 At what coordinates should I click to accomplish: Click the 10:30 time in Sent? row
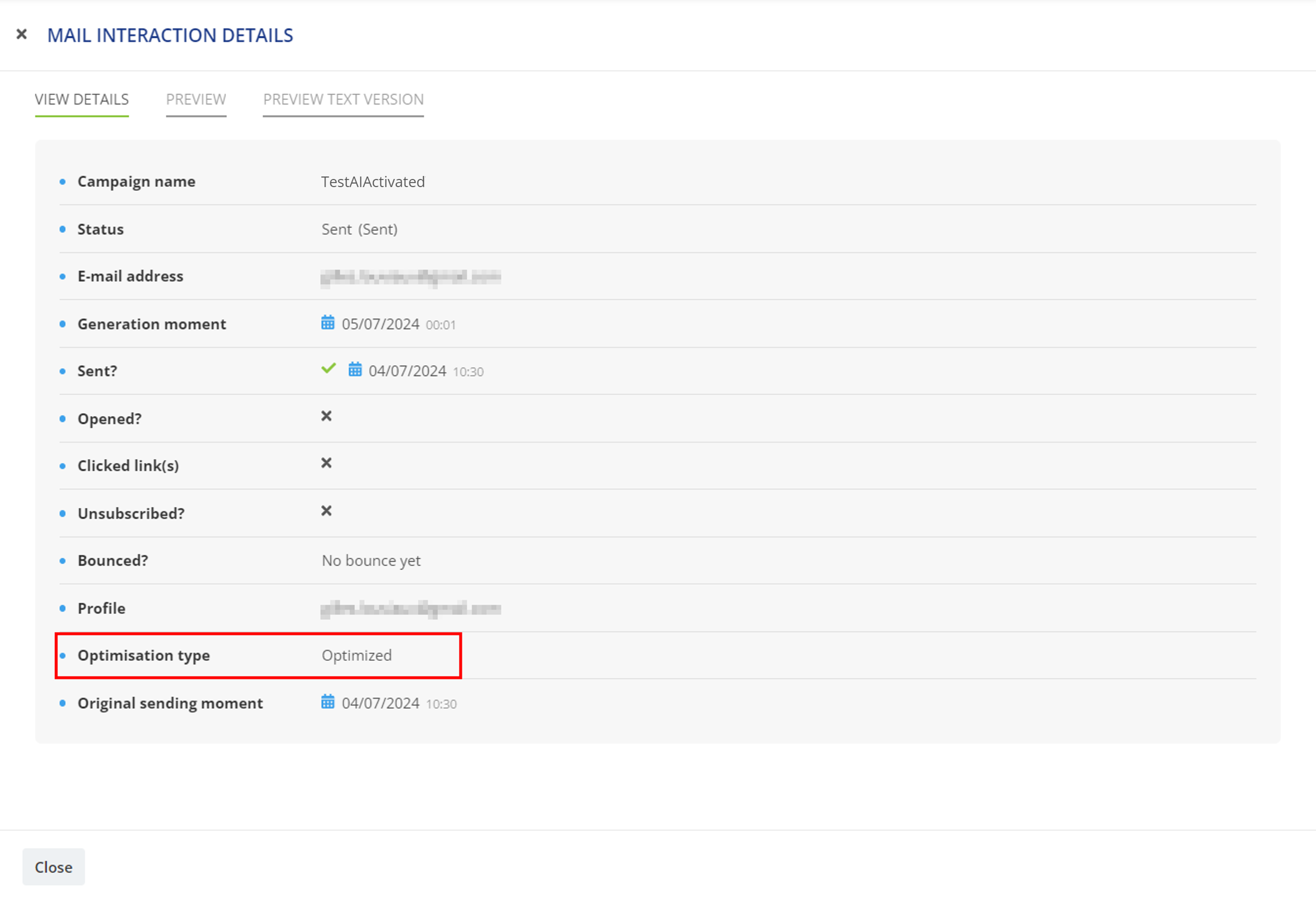tap(468, 372)
